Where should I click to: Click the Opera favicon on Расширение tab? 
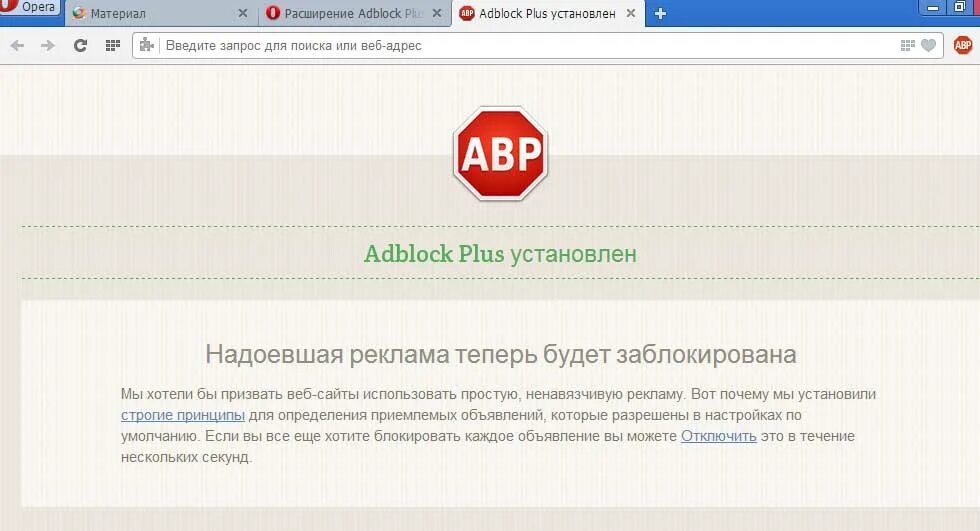(x=272, y=13)
